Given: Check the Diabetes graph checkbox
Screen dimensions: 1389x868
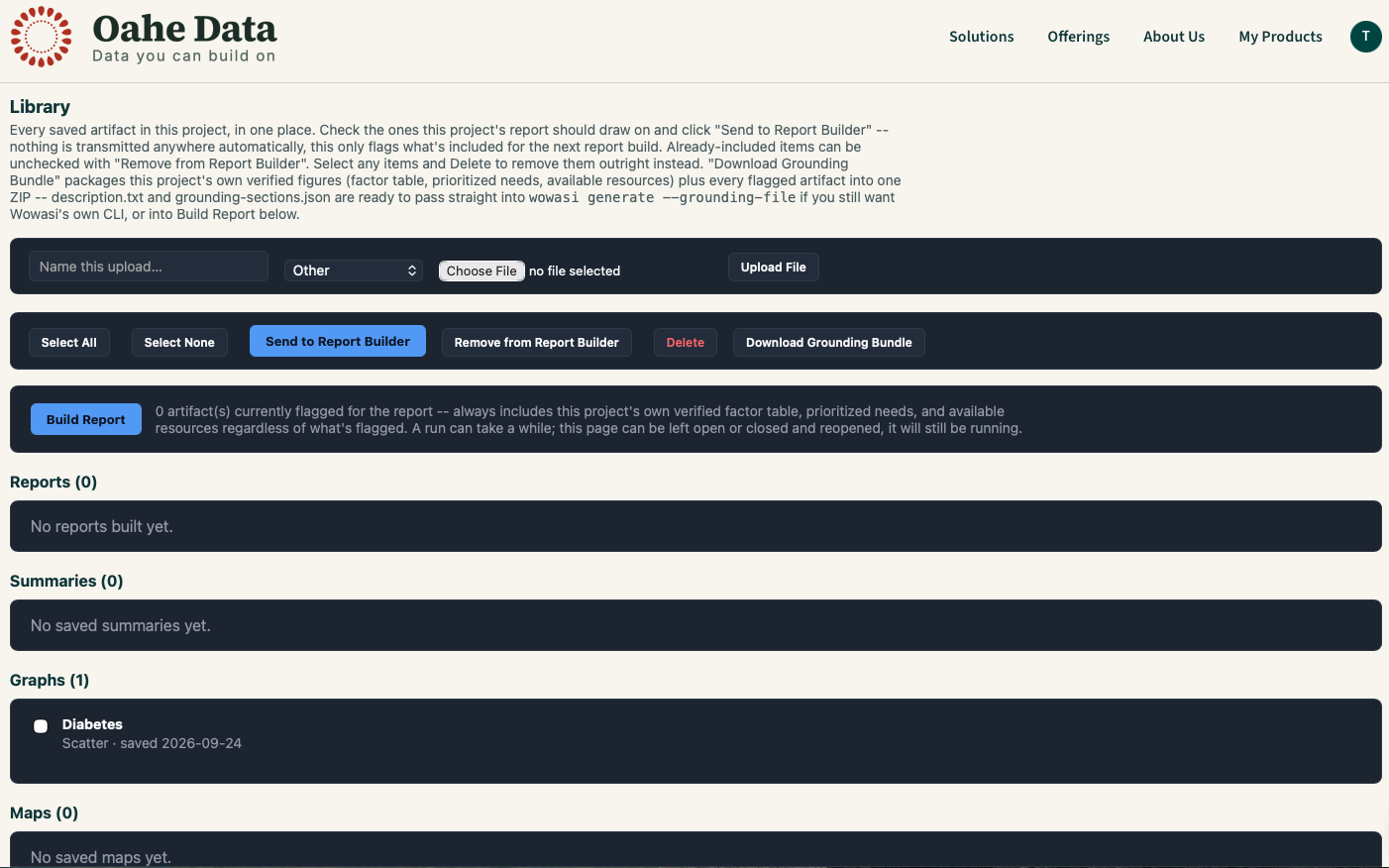Looking at the screenshot, I should pyautogui.click(x=41, y=726).
